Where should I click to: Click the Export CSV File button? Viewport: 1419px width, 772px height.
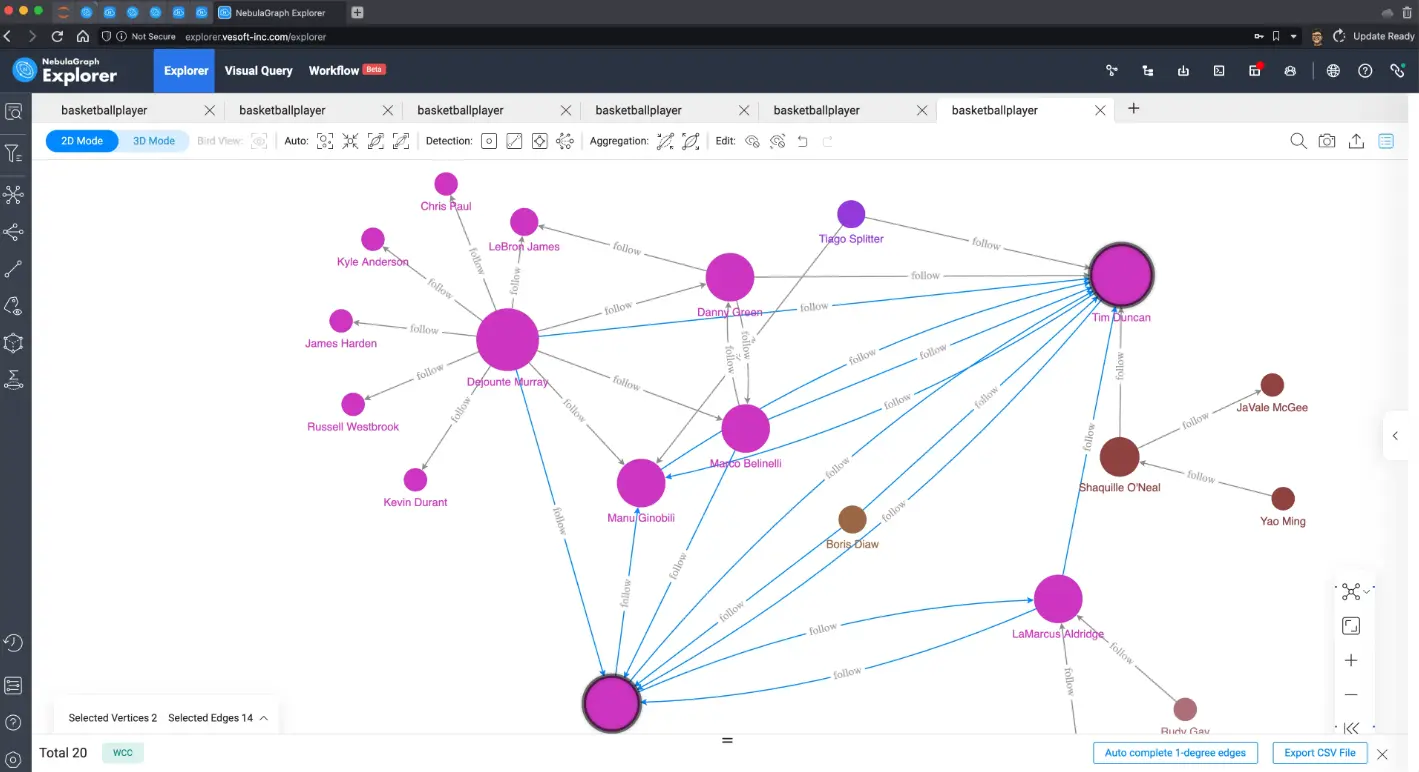tap(1320, 753)
